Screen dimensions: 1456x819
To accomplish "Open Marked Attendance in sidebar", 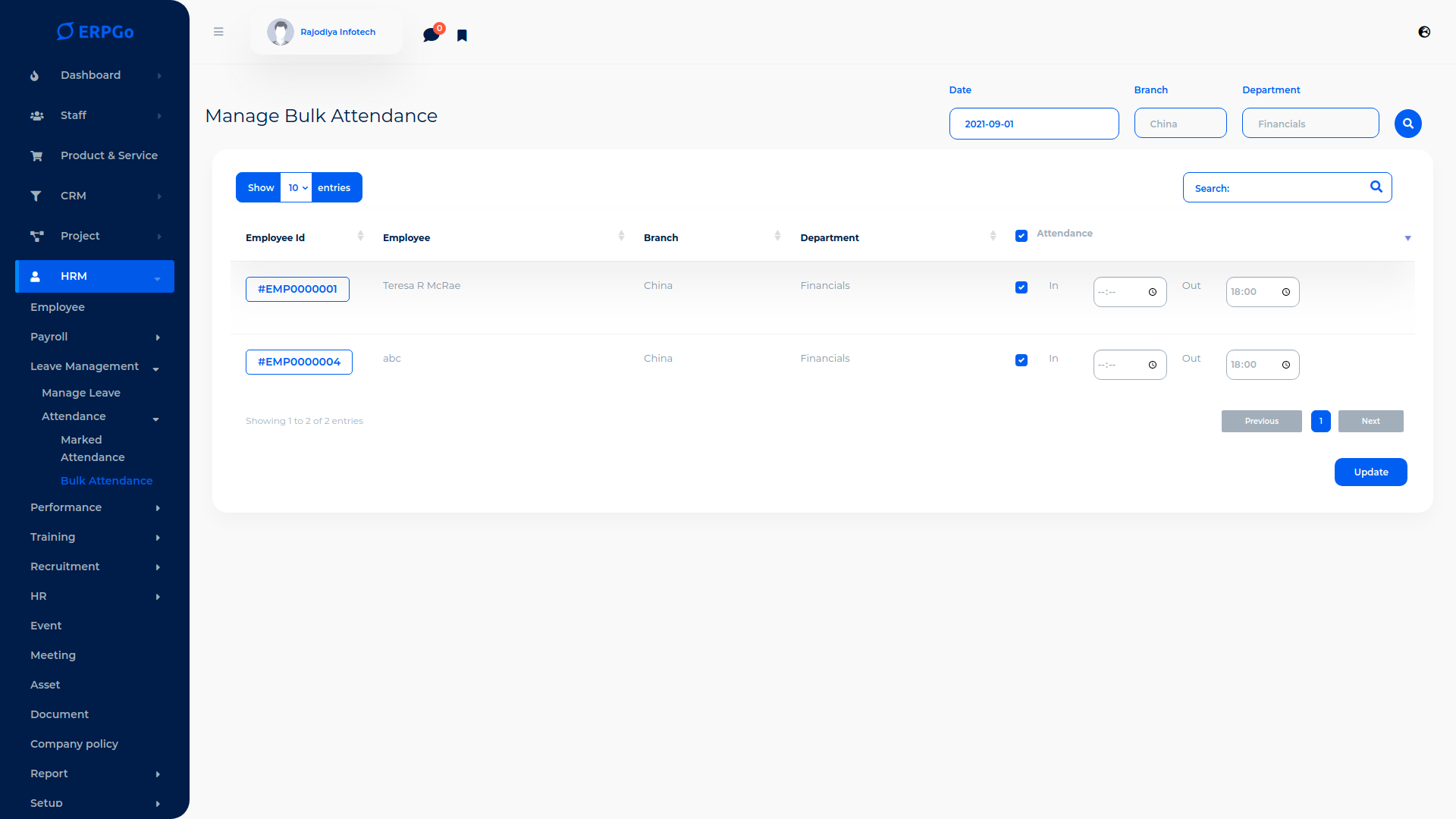I will coord(93,448).
